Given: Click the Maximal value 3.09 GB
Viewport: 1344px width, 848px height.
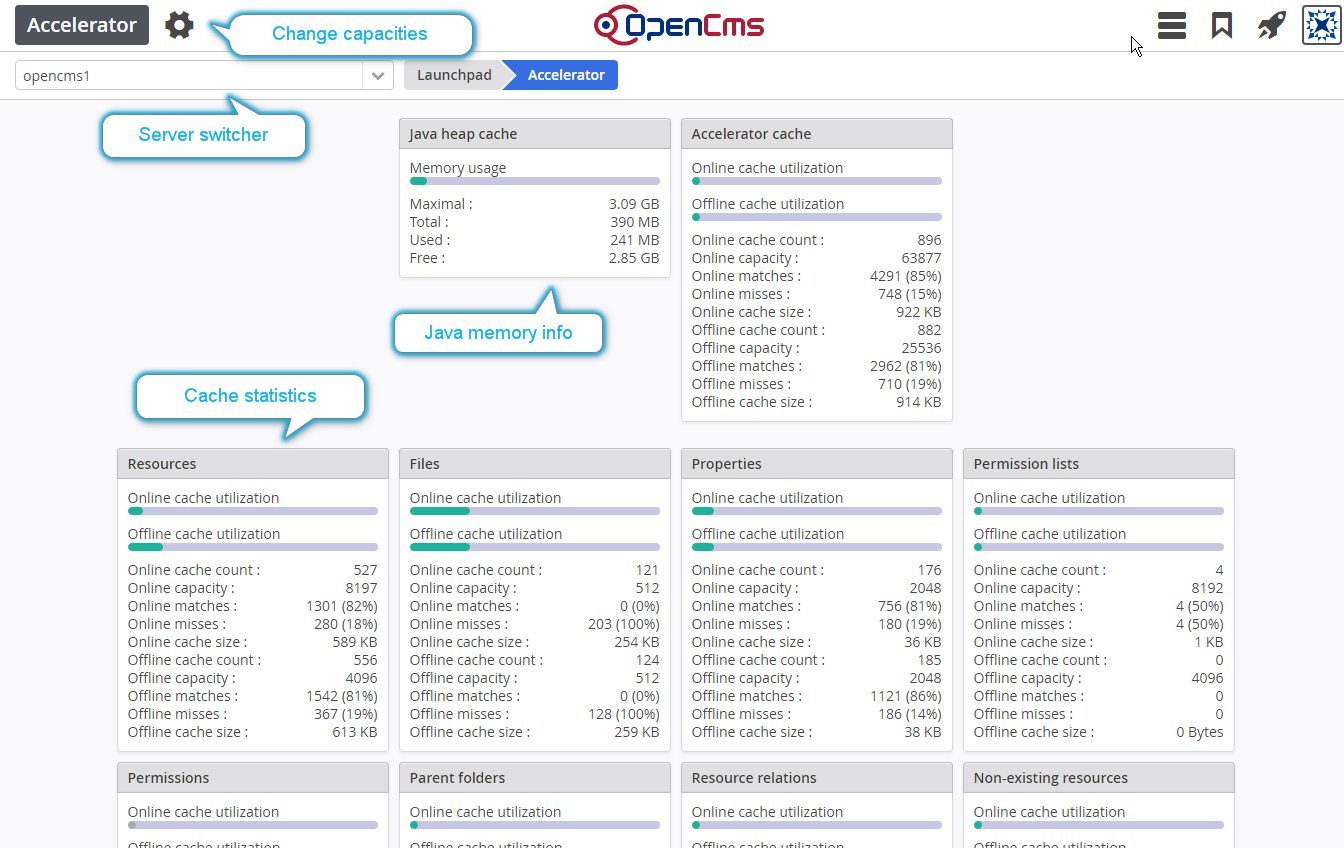Looking at the screenshot, I should point(634,204).
